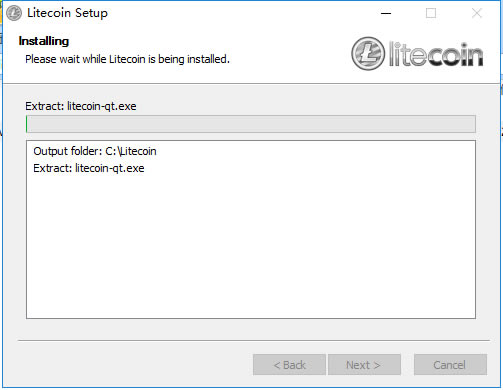The width and height of the screenshot is (503, 390).
Task: Click the 'Please wait while Litecoin' subtitle
Action: tap(127, 59)
